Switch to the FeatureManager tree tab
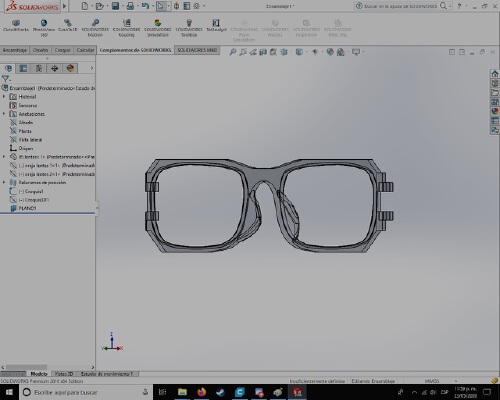This screenshot has width=500, height=400. [8, 68]
